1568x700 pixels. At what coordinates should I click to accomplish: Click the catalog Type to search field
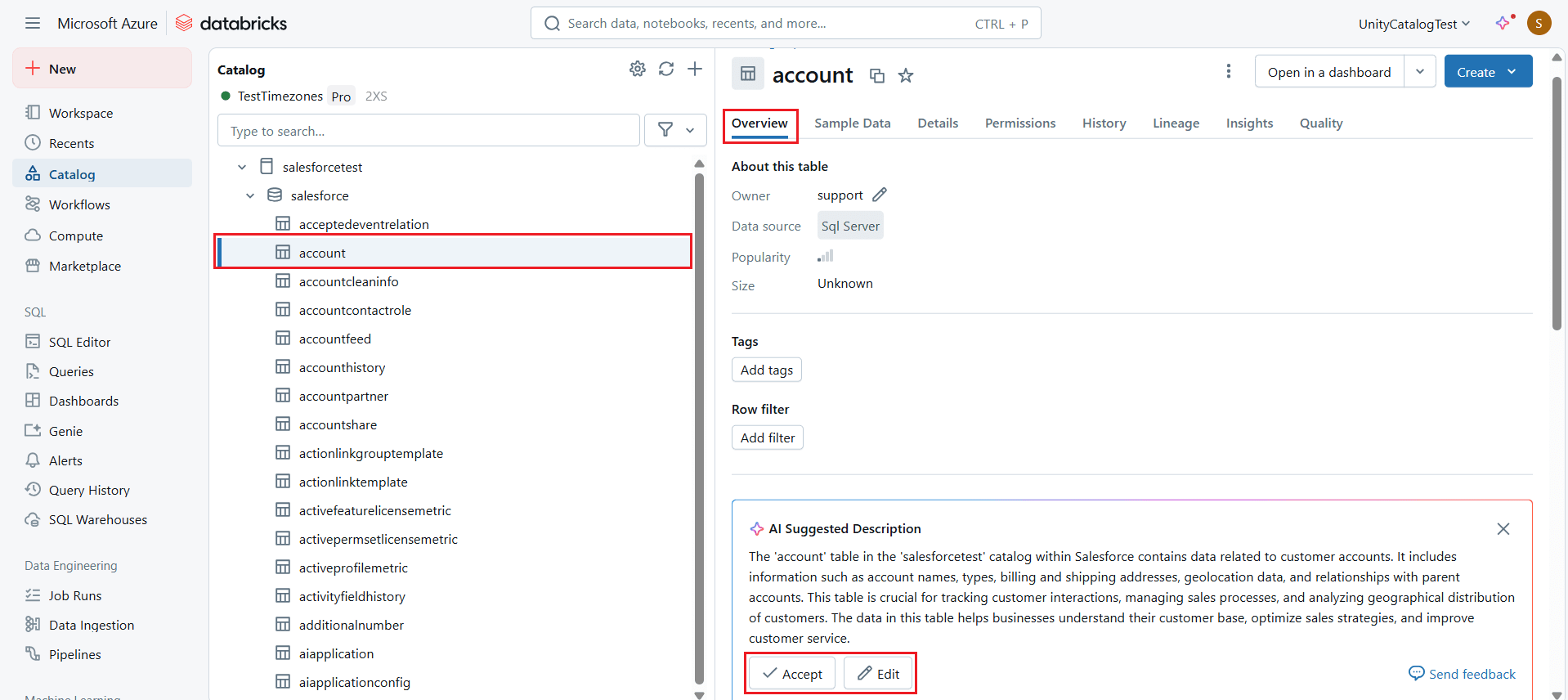(428, 131)
